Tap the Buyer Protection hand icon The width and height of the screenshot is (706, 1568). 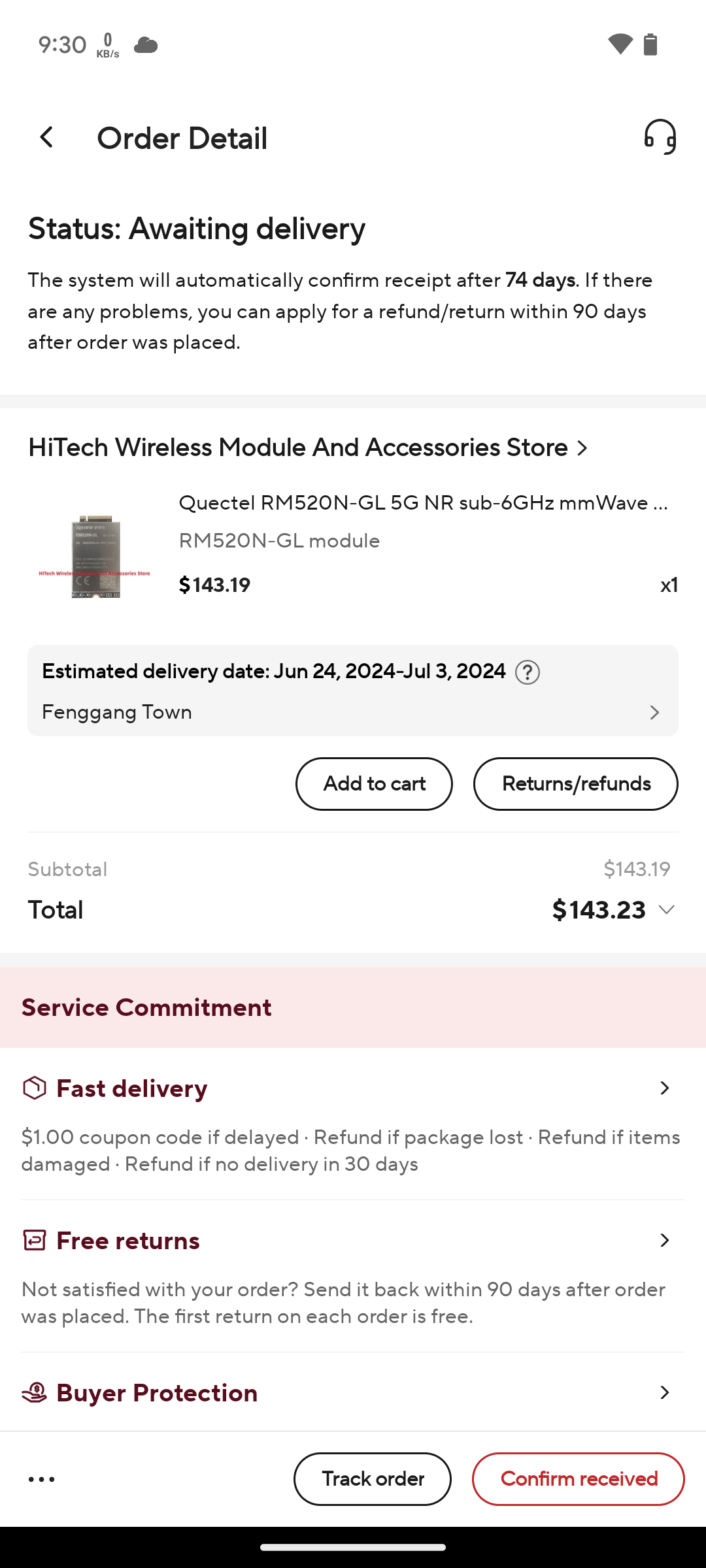click(x=34, y=1393)
